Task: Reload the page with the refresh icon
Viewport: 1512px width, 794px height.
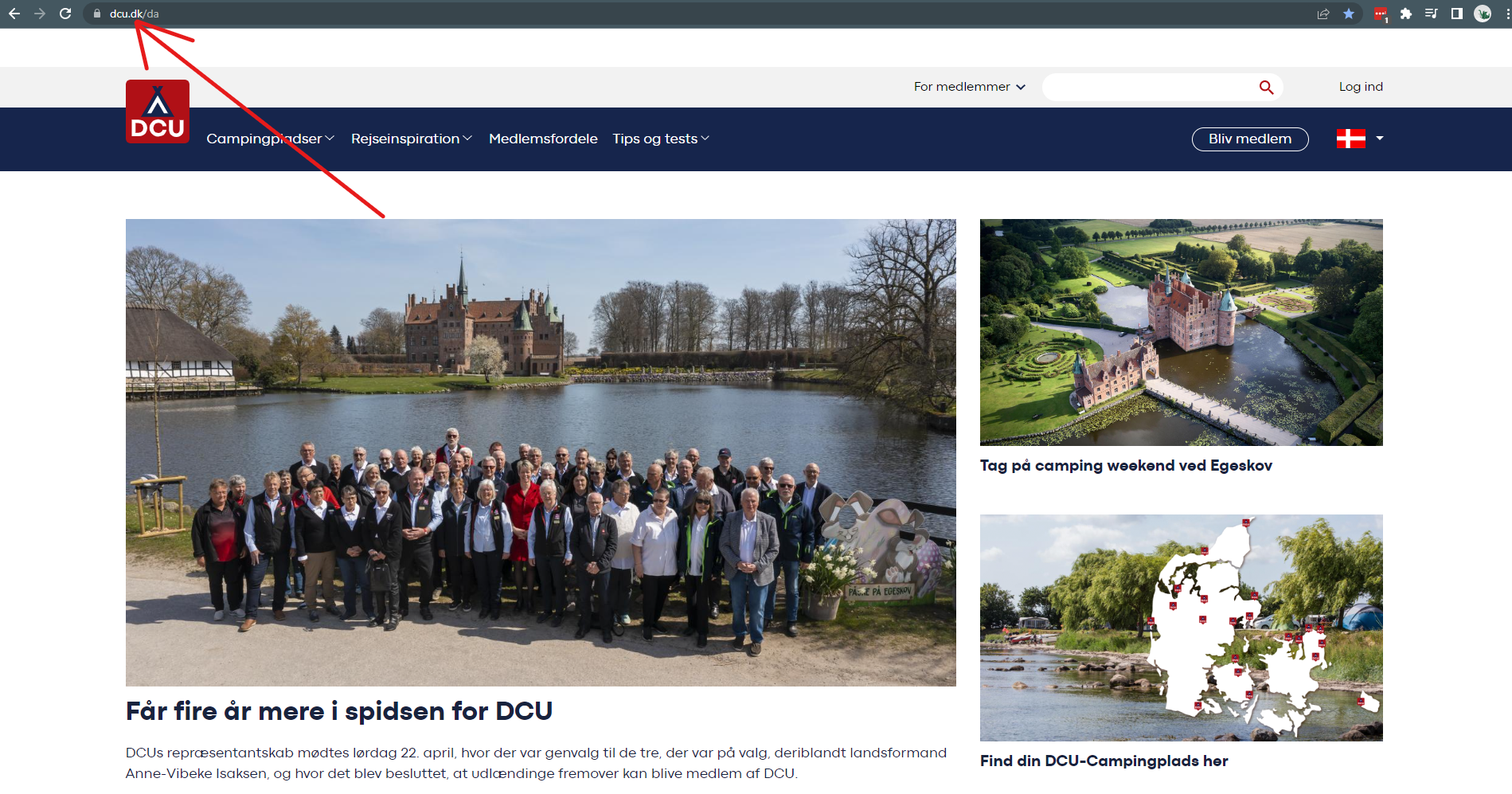Action: click(65, 14)
